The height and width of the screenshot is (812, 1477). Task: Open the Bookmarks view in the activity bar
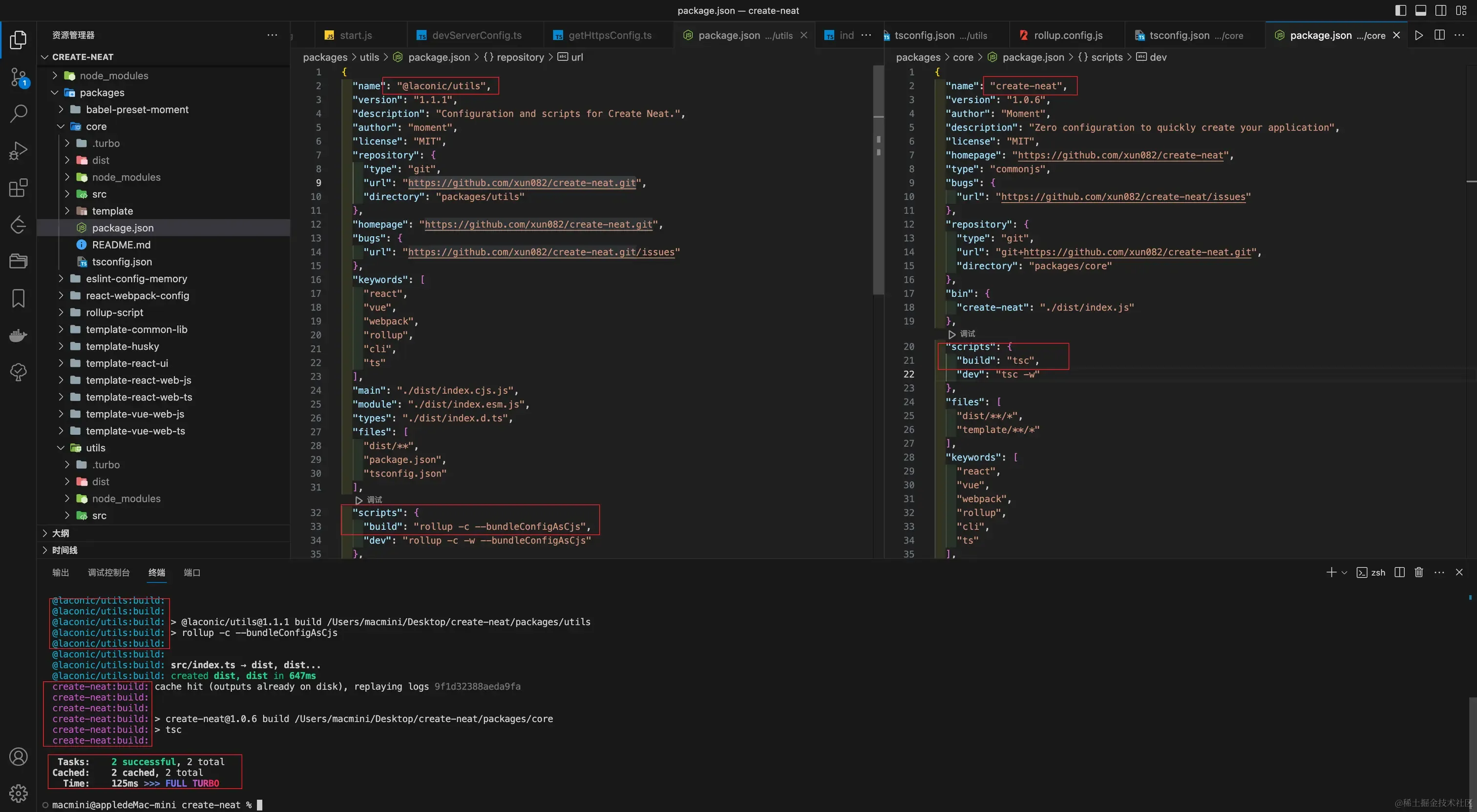pos(19,298)
